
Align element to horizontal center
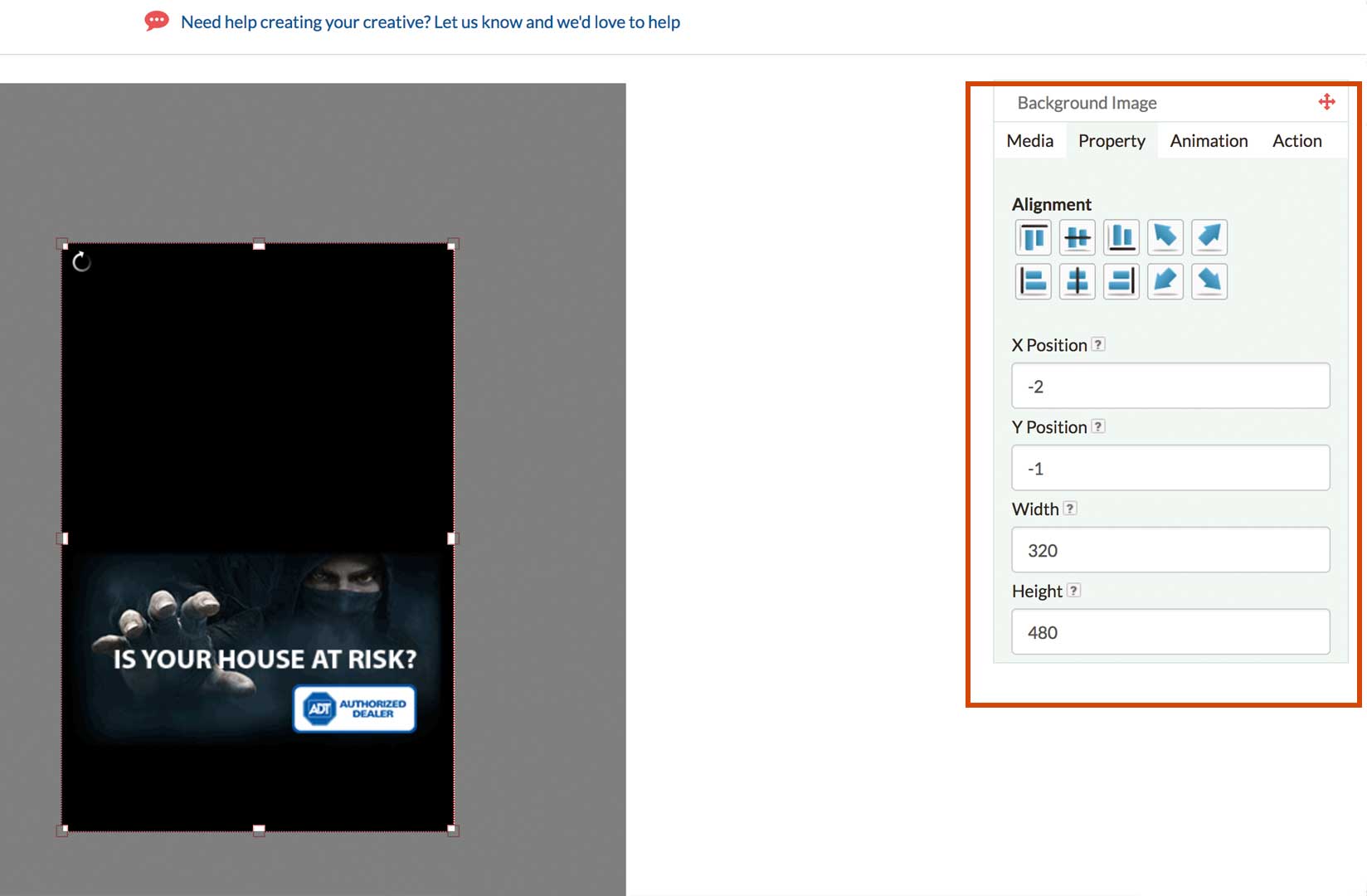point(1077,282)
